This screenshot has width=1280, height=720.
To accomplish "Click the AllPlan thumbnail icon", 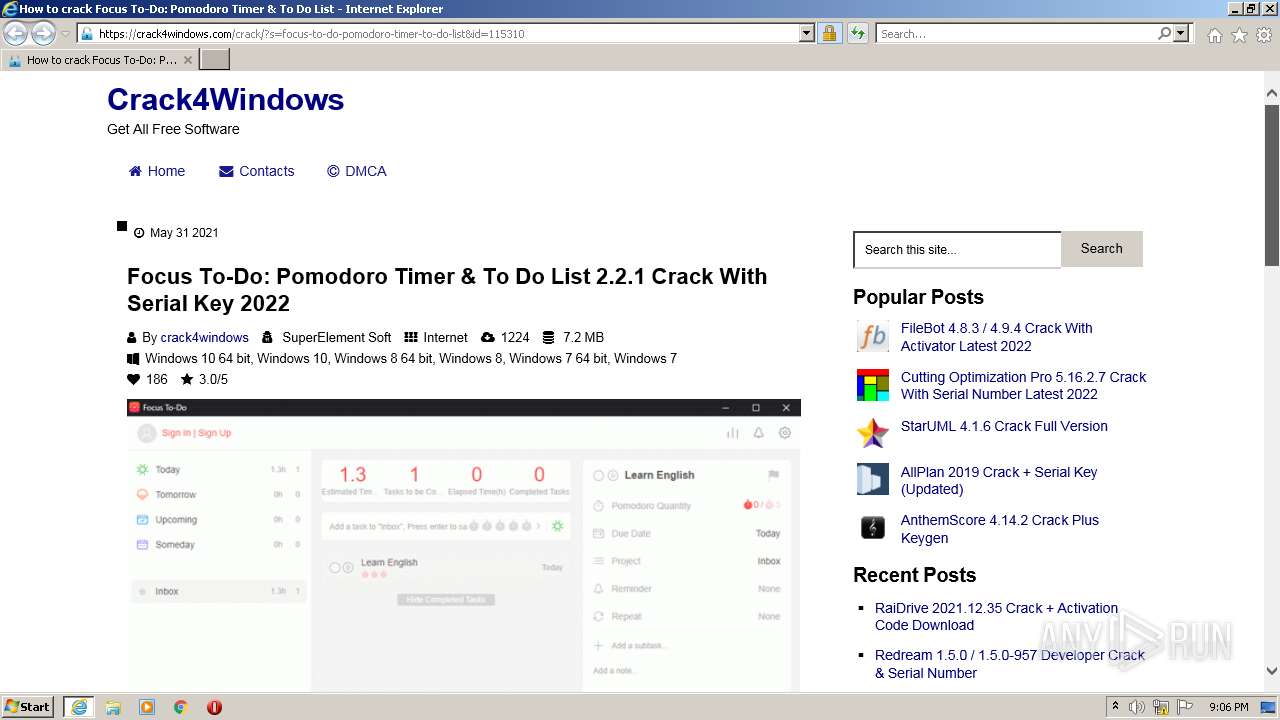I will pos(873,479).
